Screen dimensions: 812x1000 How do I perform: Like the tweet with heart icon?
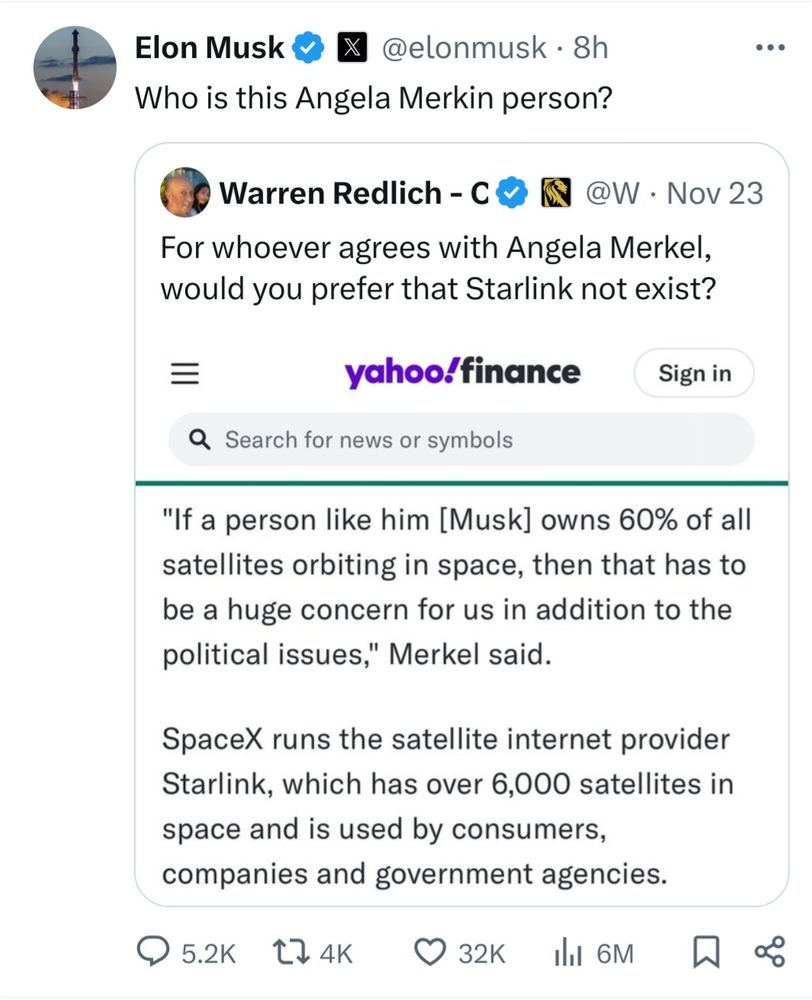(429, 953)
